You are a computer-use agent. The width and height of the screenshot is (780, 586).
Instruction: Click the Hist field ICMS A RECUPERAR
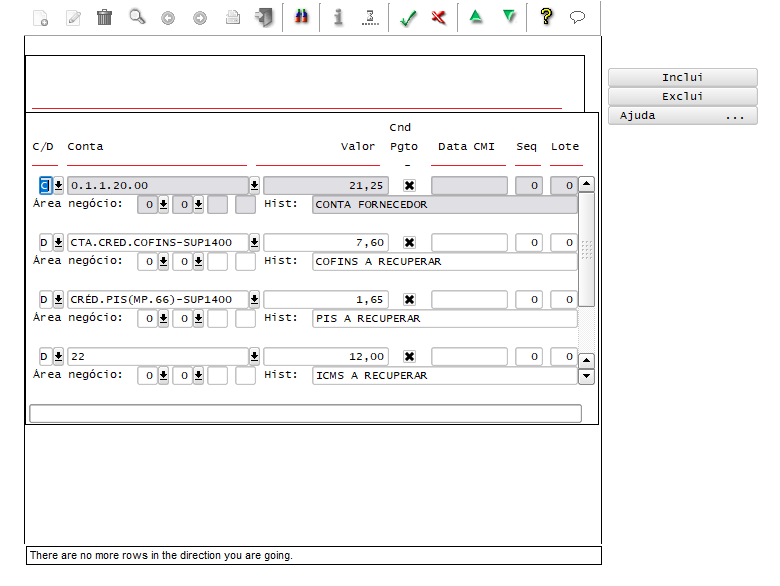pos(445,376)
